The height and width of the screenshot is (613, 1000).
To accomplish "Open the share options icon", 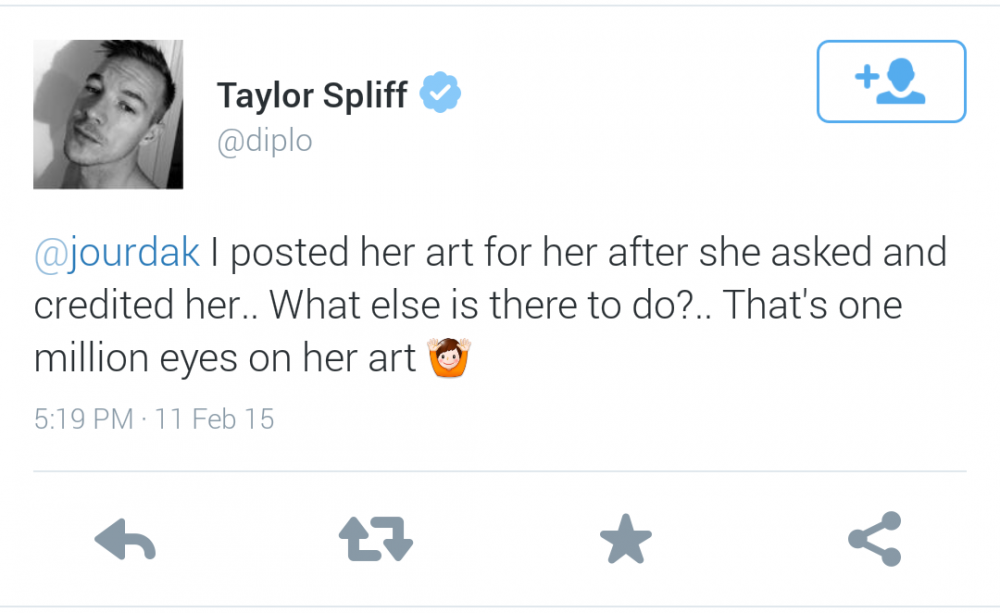I will click(x=875, y=539).
